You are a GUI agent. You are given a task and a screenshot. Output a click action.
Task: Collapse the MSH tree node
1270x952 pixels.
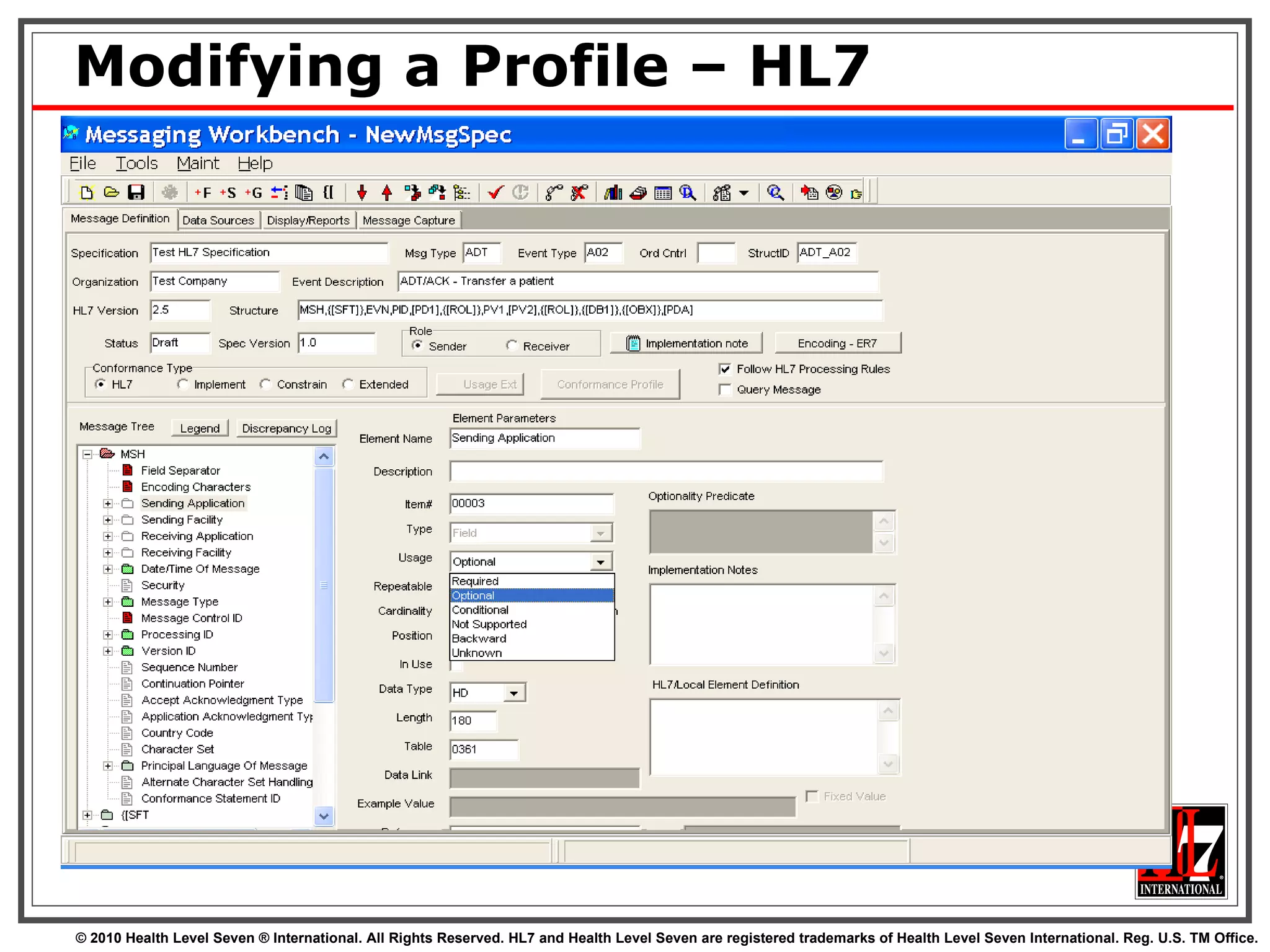87,454
